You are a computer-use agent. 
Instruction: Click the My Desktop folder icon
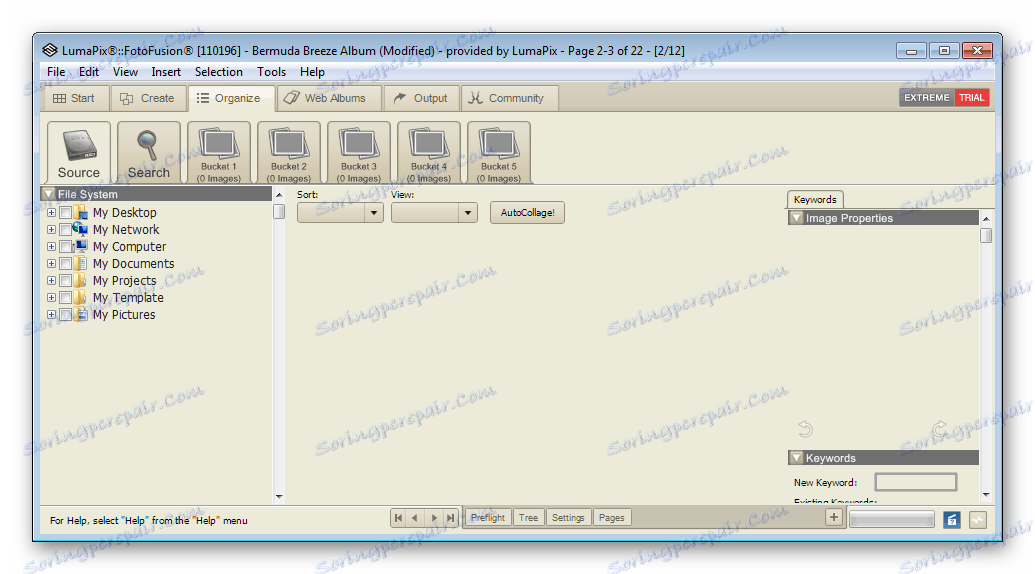click(81, 212)
